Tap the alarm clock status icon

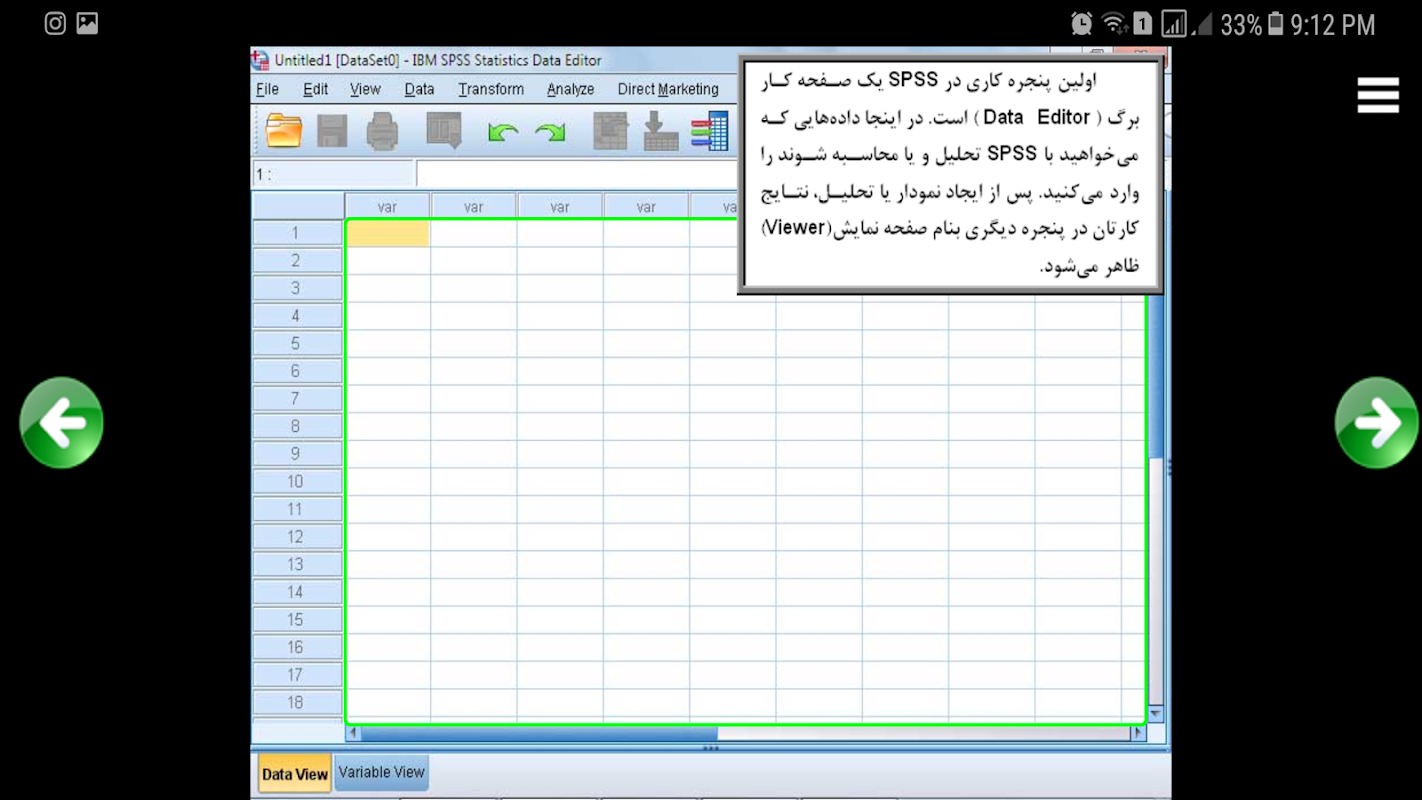(1081, 24)
